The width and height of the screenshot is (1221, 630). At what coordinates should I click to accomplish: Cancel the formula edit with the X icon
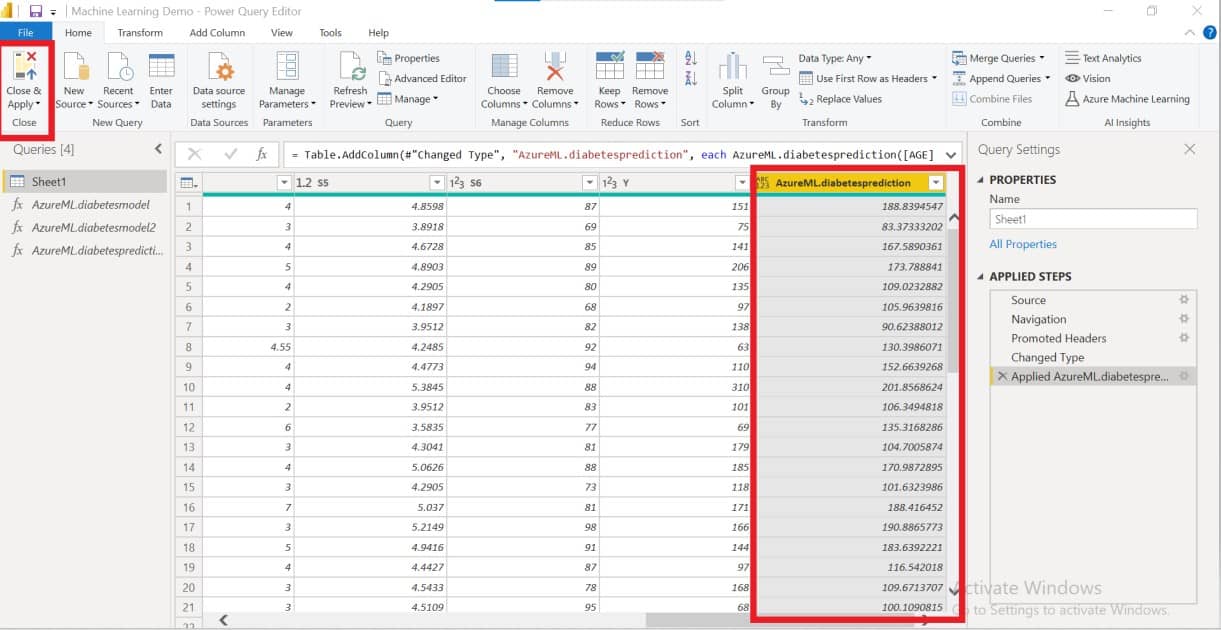[x=194, y=154]
